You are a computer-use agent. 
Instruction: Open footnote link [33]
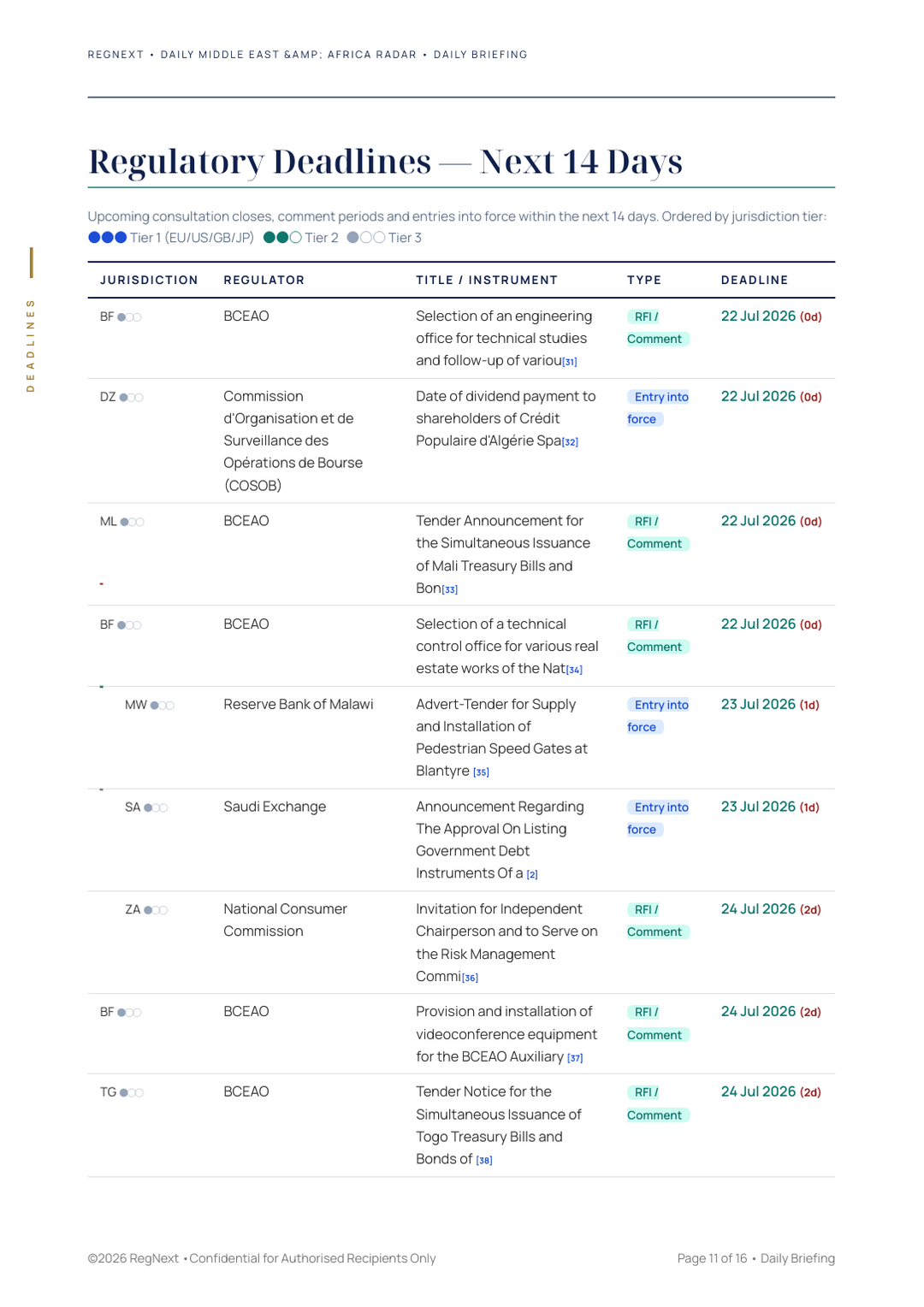pos(450,589)
